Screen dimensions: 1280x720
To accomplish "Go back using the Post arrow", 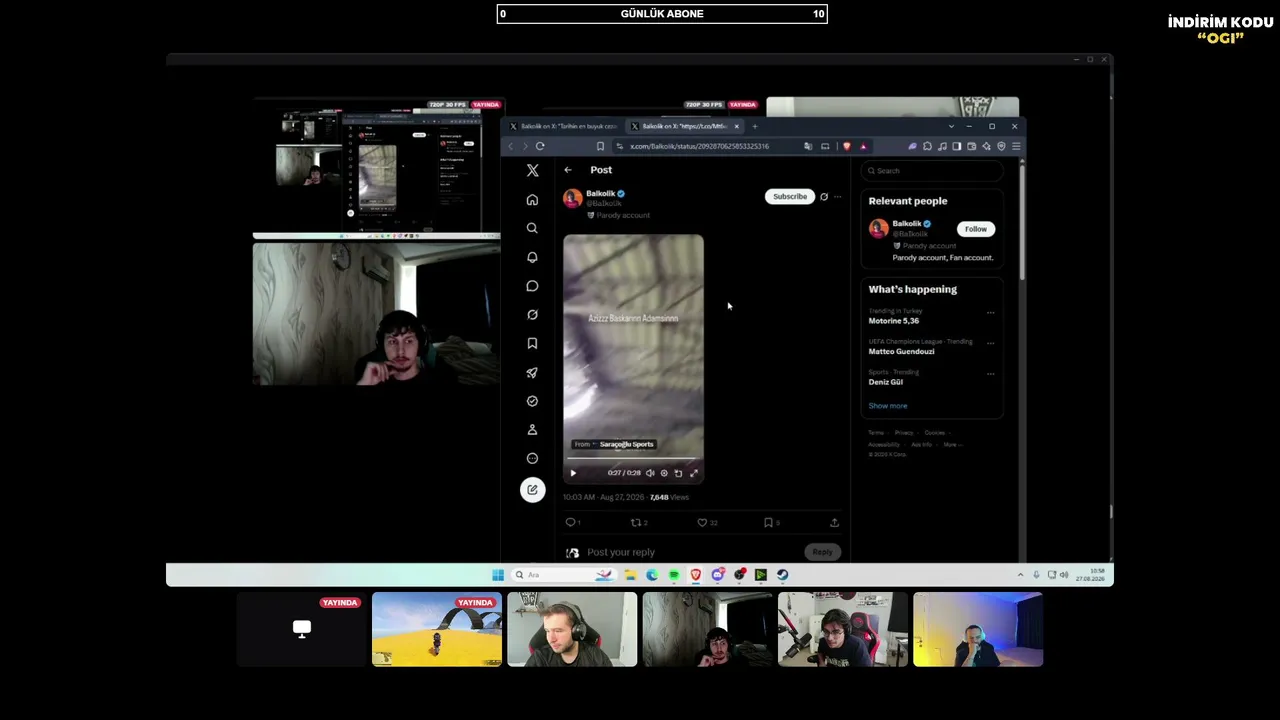I will (x=568, y=170).
